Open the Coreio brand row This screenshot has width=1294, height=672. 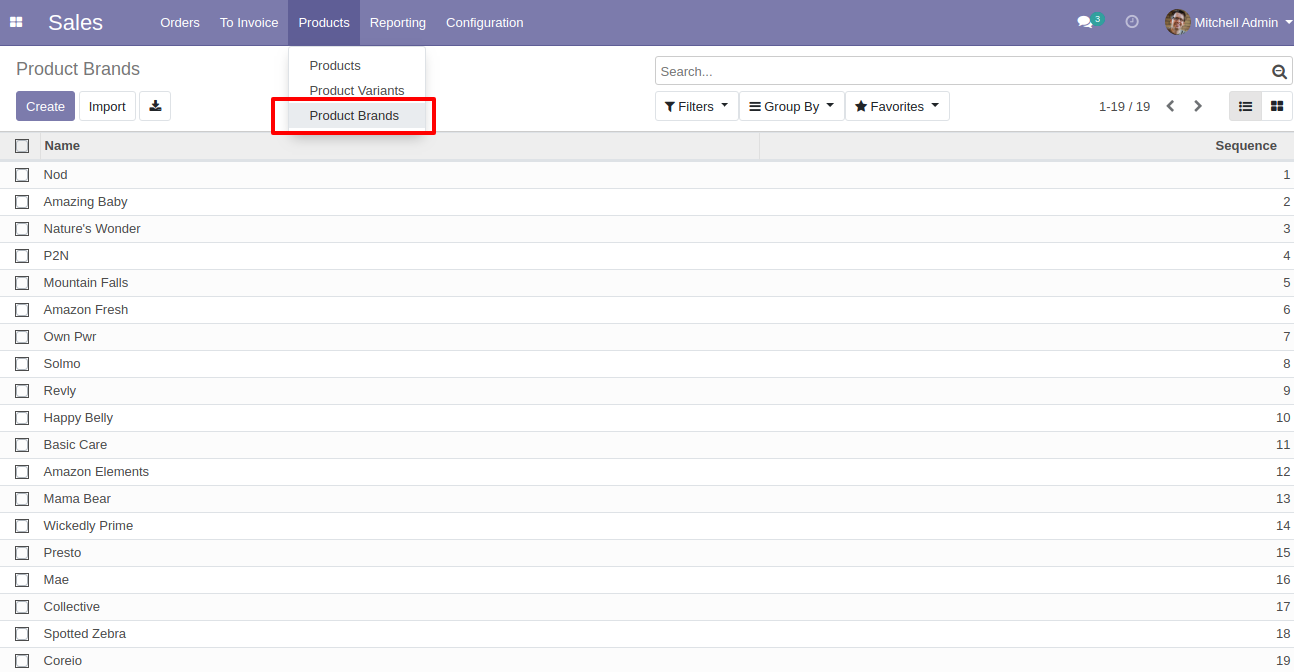pos(647,660)
